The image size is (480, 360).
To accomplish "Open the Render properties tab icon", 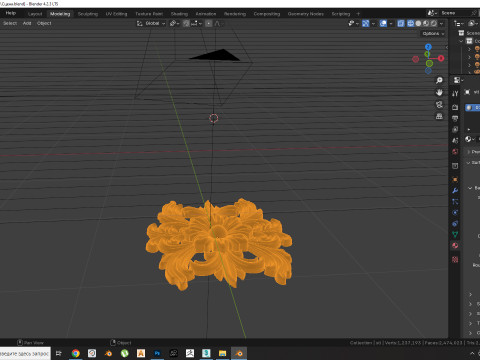I will 455,107.
